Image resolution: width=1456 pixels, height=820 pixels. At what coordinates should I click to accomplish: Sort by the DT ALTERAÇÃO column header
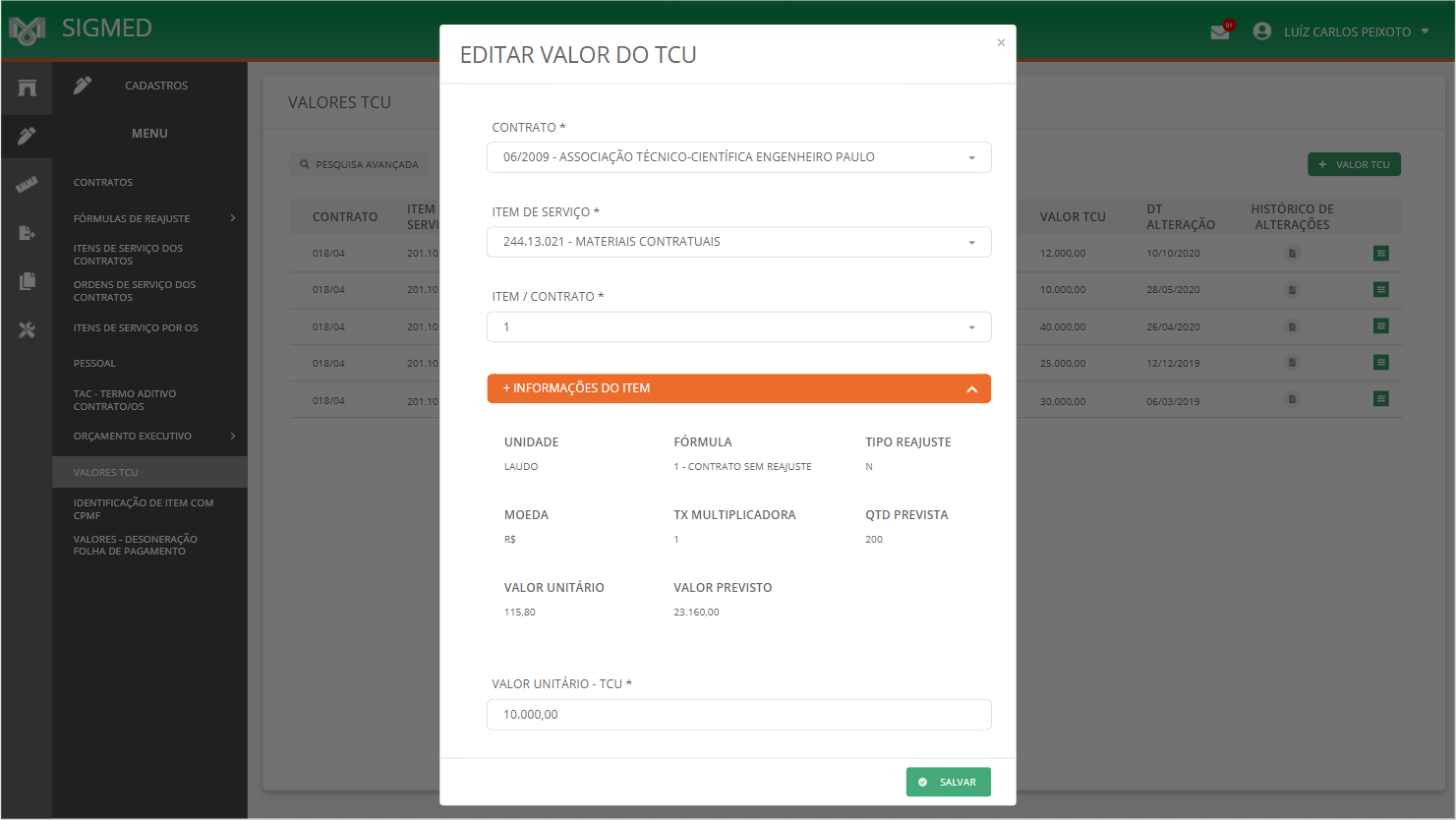click(1181, 217)
